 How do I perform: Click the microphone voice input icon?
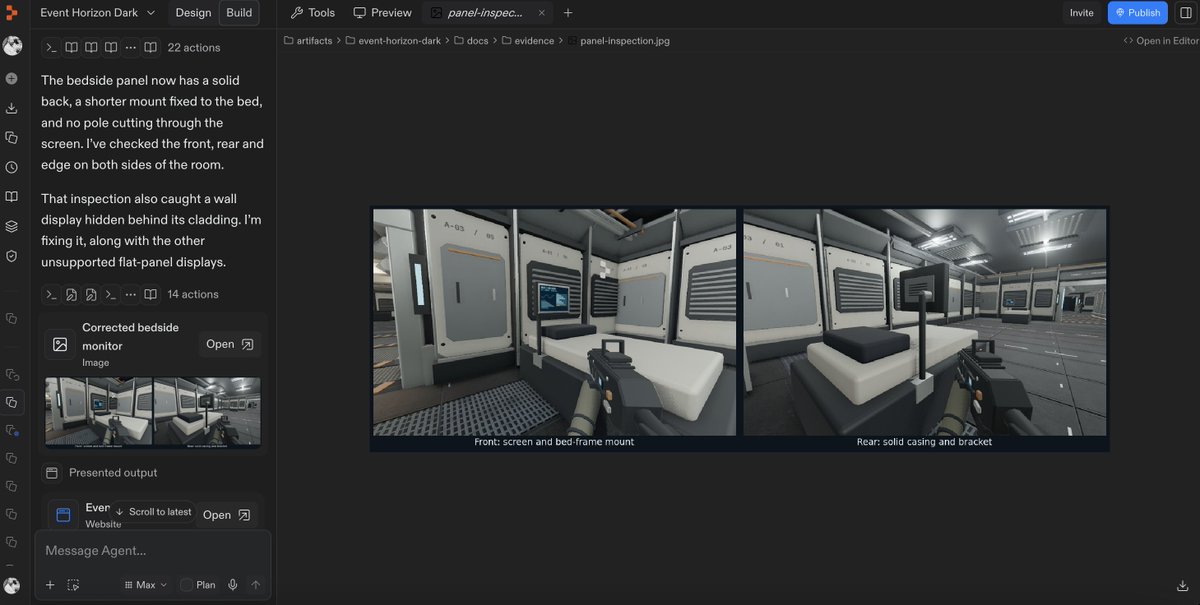(x=233, y=585)
